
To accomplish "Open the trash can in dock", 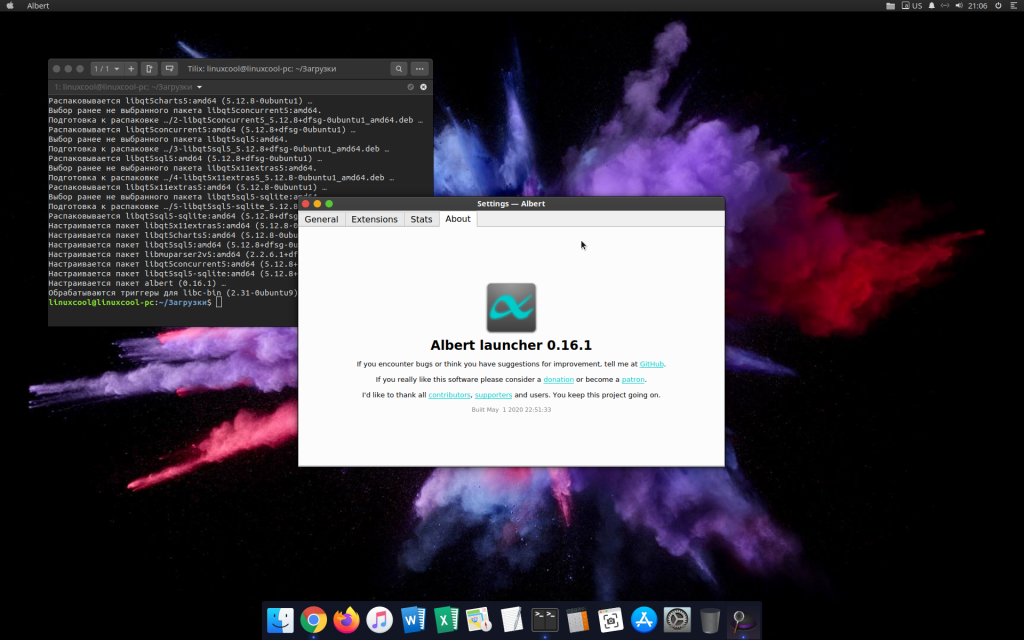I will tap(709, 620).
